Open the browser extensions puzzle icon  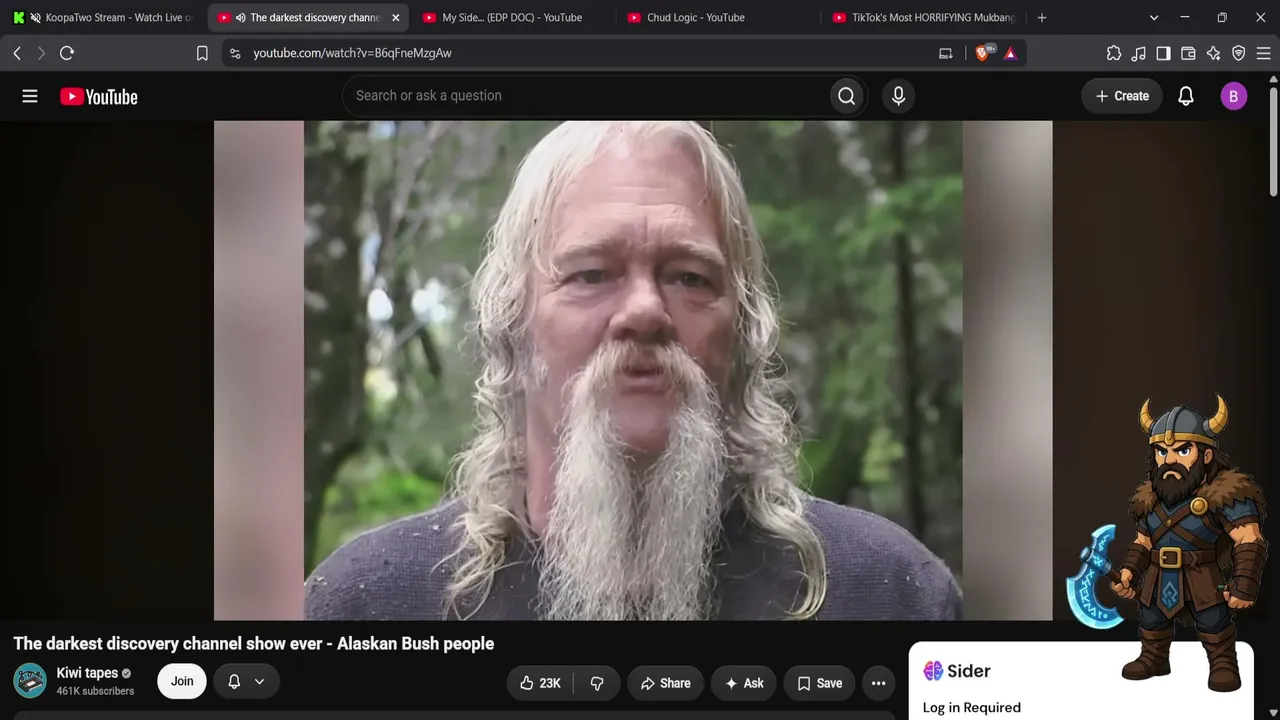1114,53
